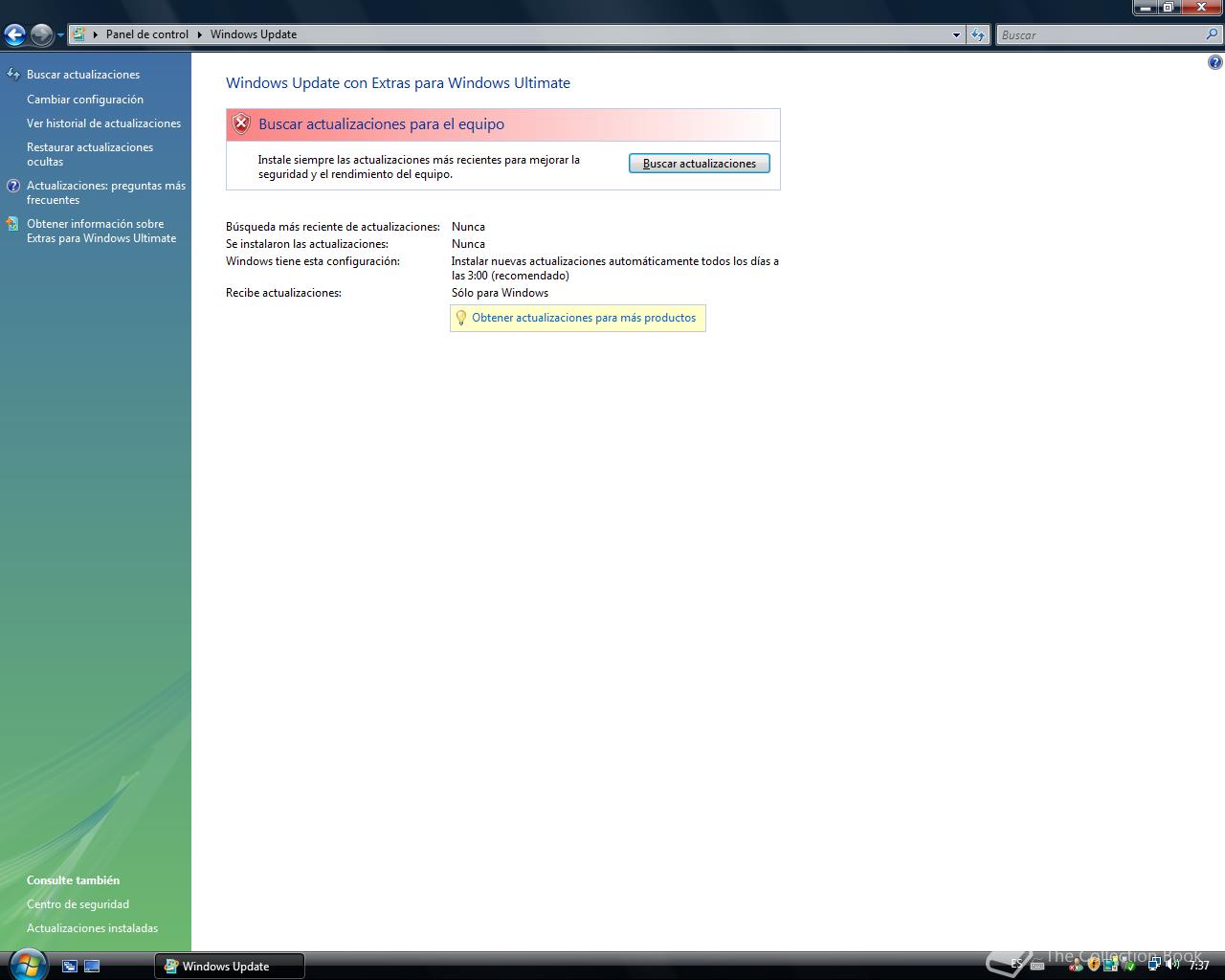
Task: Open the volume speaker tray icon
Action: (1172, 964)
